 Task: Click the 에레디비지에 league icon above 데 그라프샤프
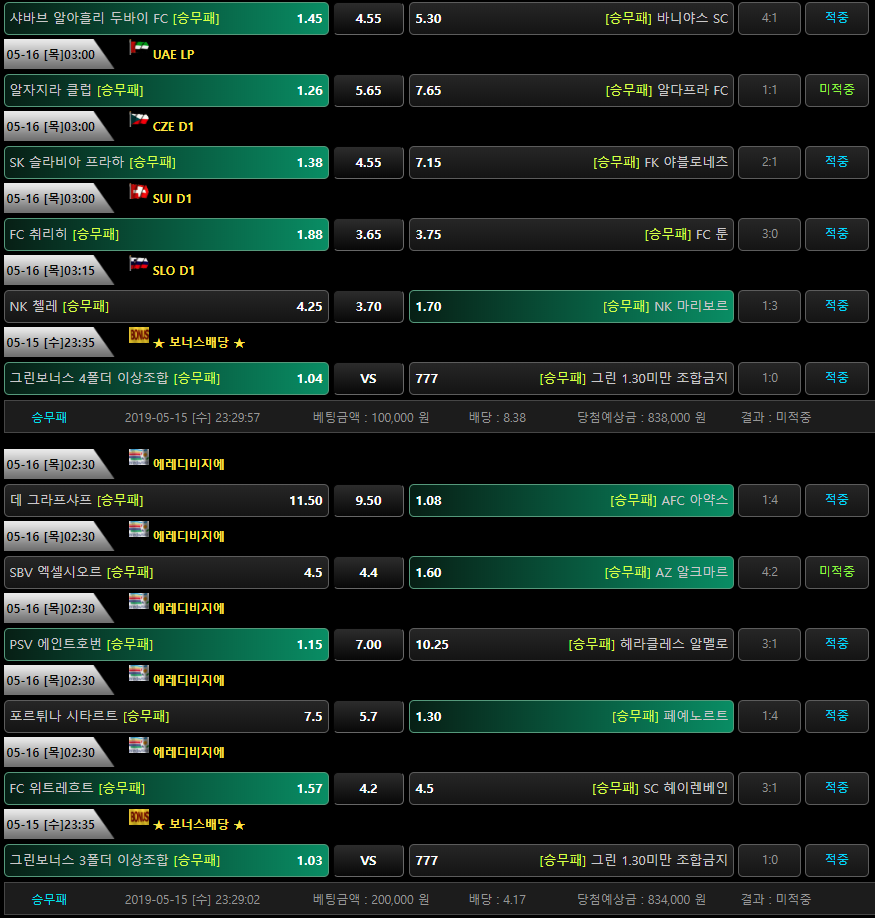coord(138,458)
